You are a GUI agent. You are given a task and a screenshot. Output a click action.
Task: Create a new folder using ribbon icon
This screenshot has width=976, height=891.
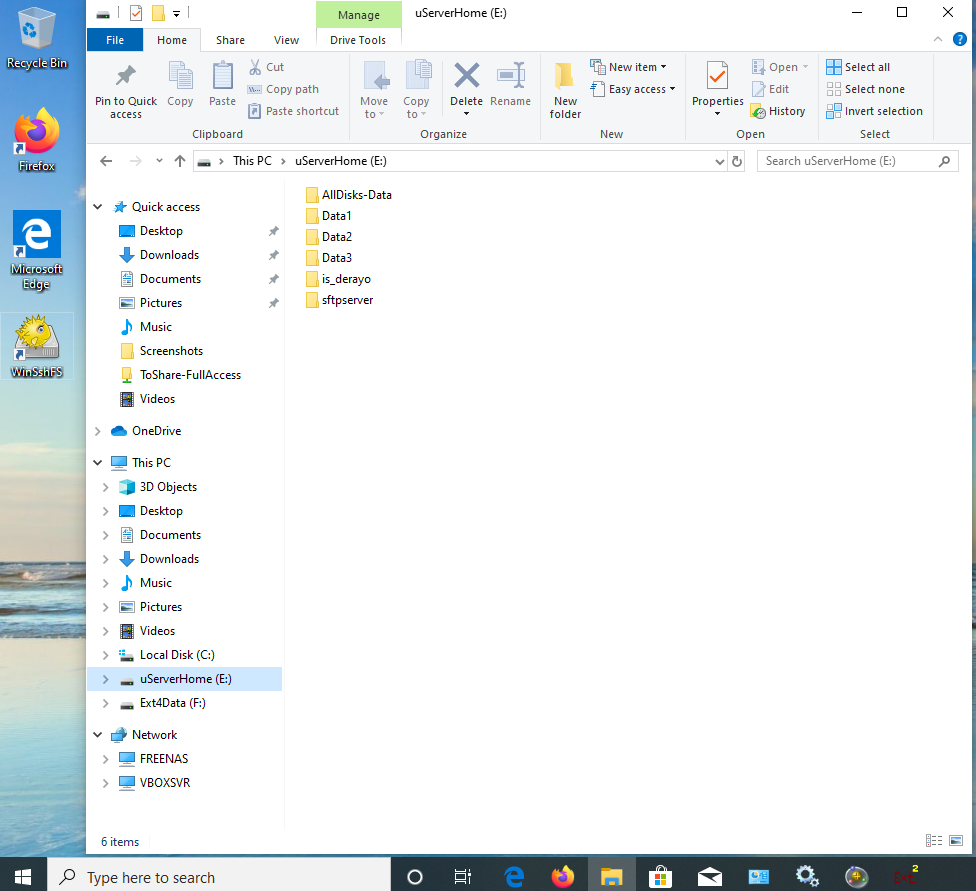click(x=565, y=78)
